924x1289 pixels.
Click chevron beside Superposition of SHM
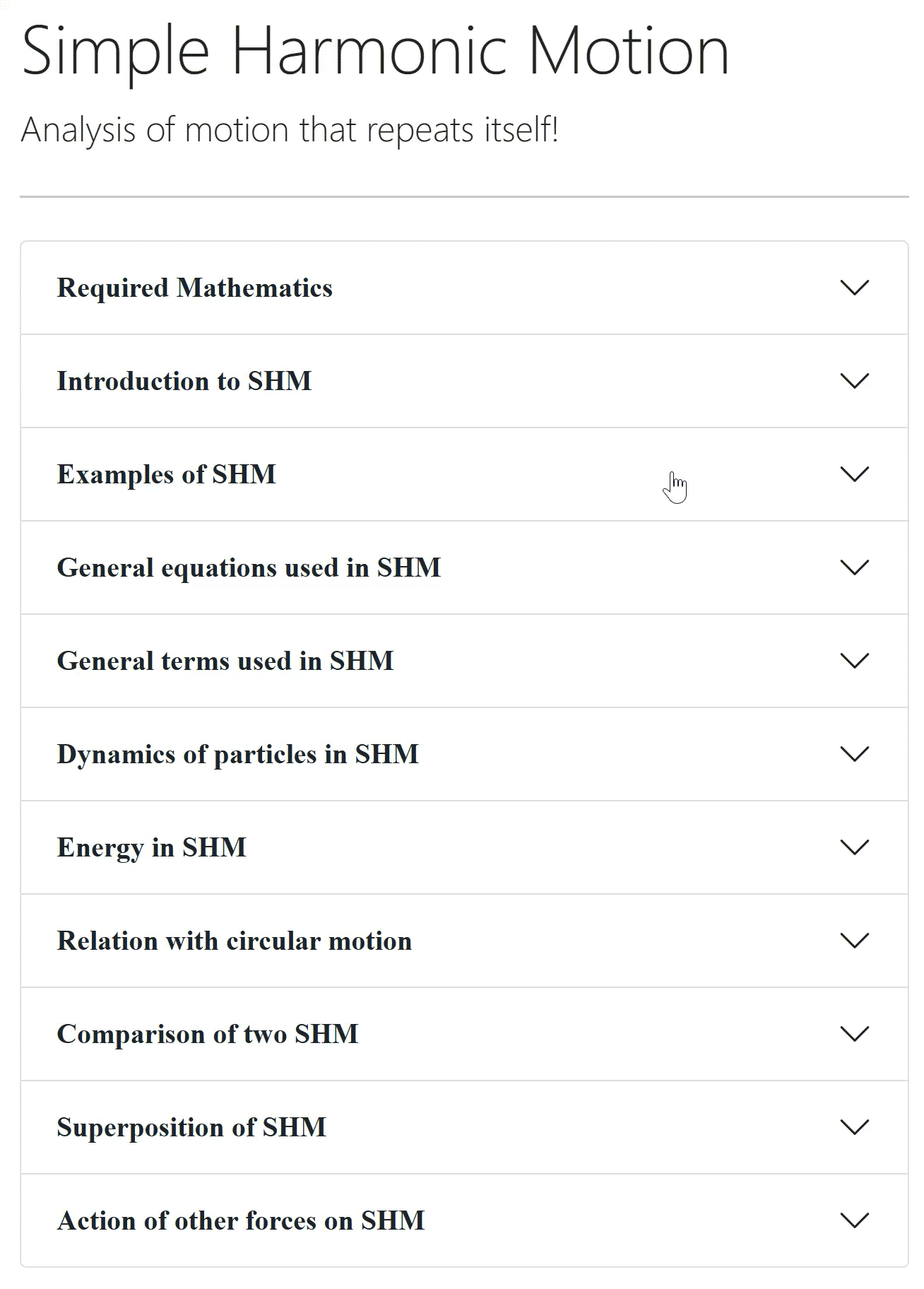point(854,1127)
